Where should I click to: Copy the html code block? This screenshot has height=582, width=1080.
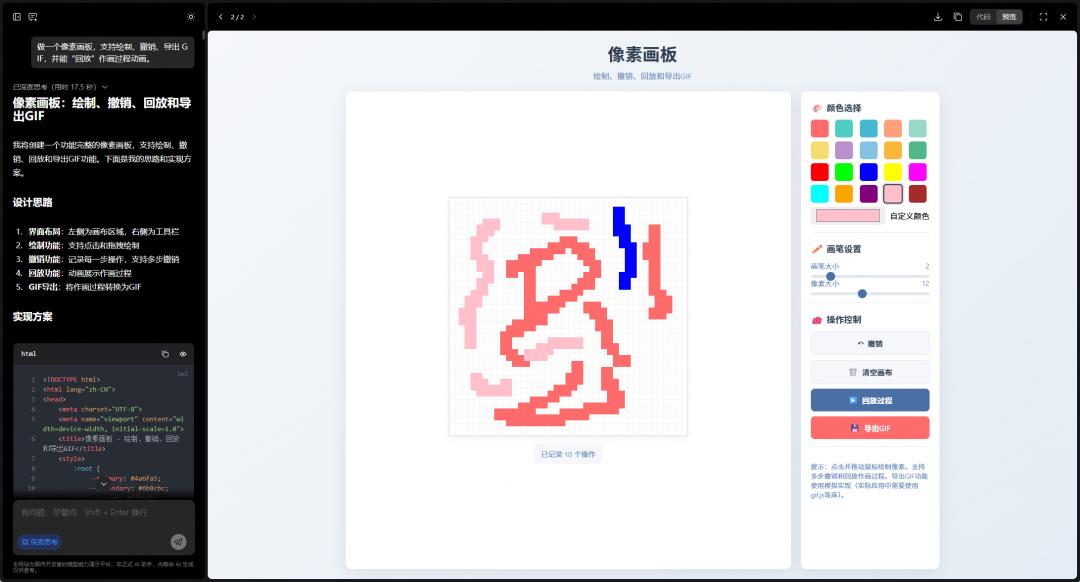(165, 354)
